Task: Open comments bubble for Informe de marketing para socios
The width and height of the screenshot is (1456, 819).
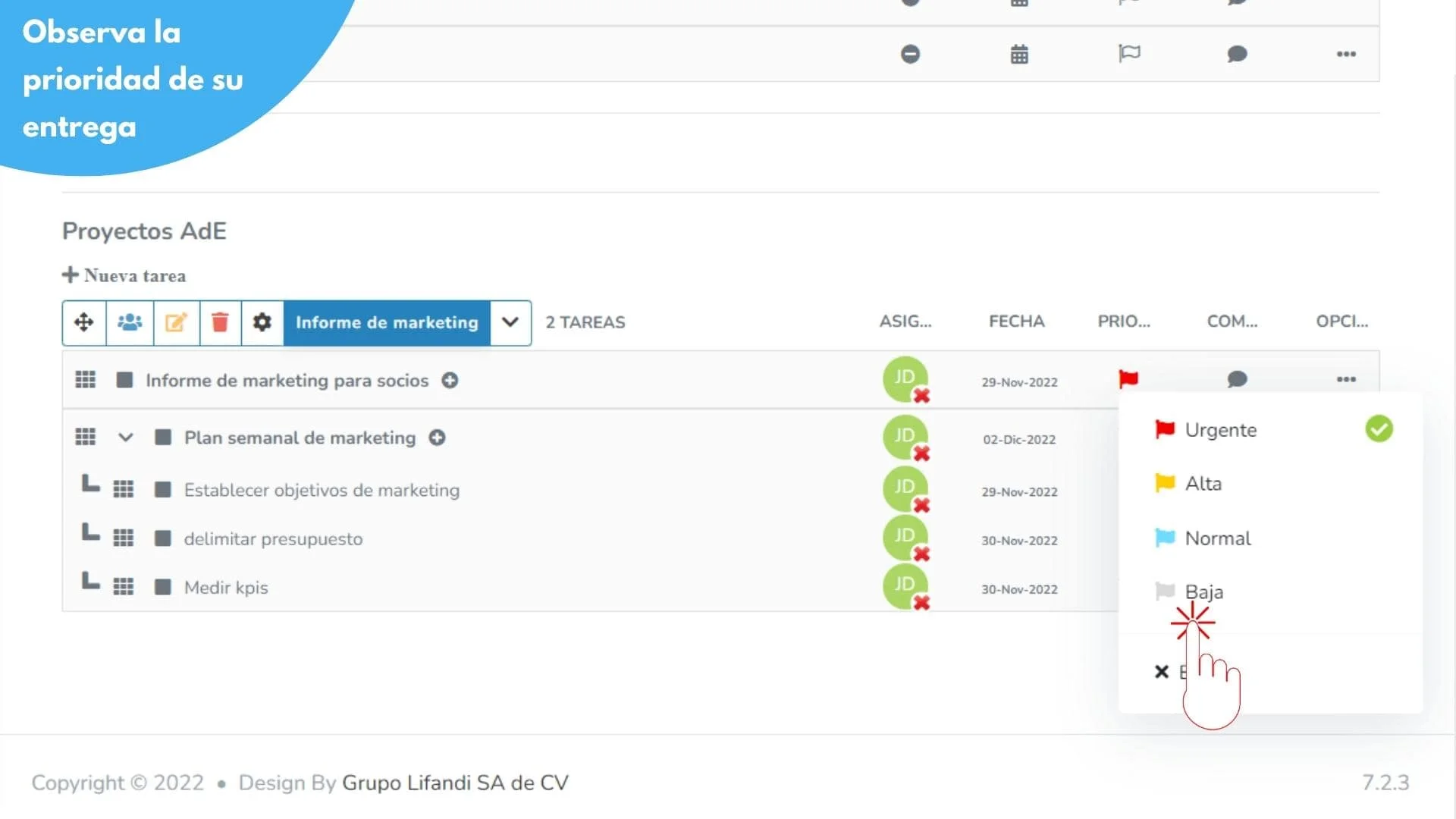Action: click(1236, 379)
